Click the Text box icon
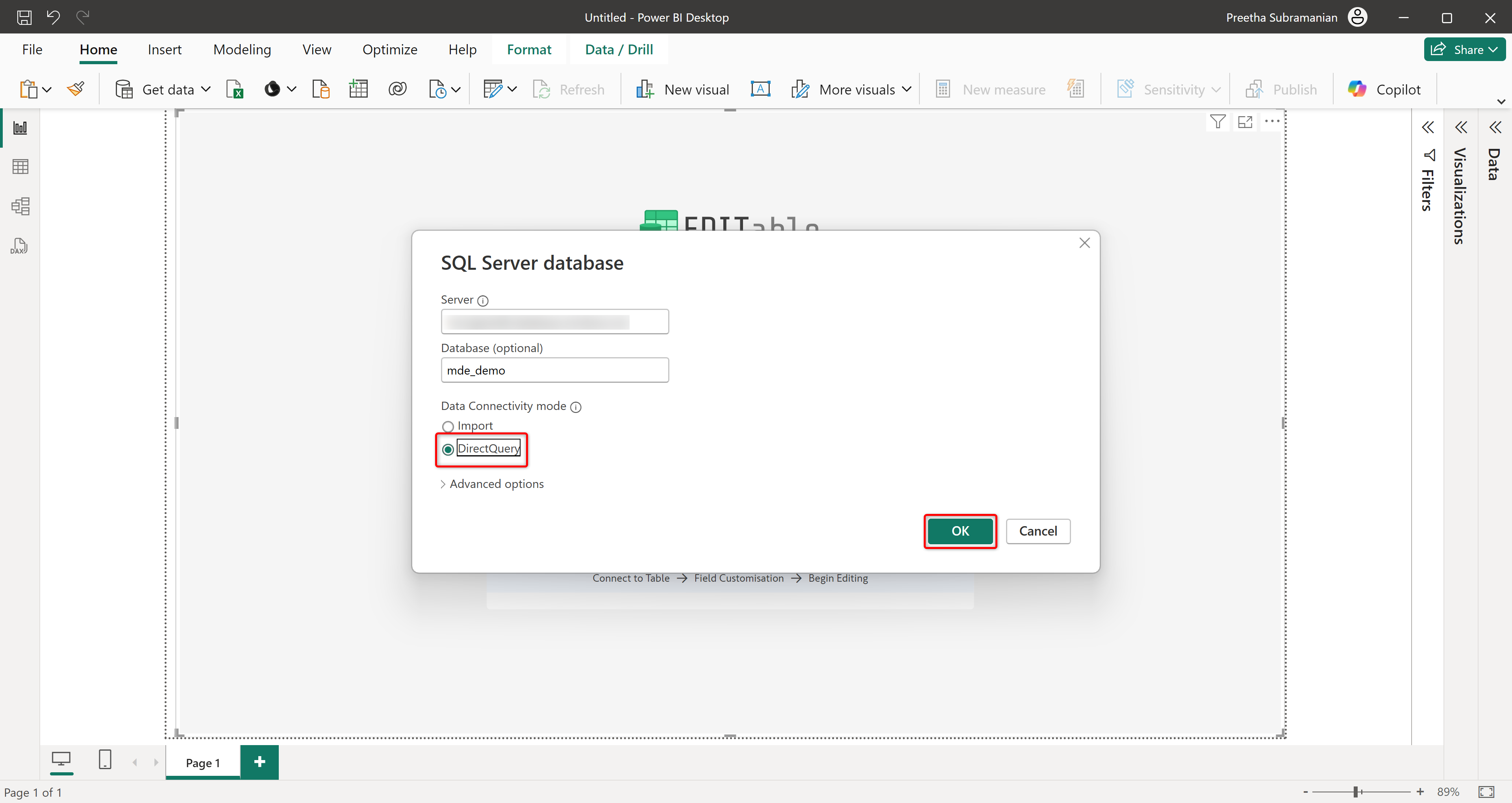 (760, 89)
